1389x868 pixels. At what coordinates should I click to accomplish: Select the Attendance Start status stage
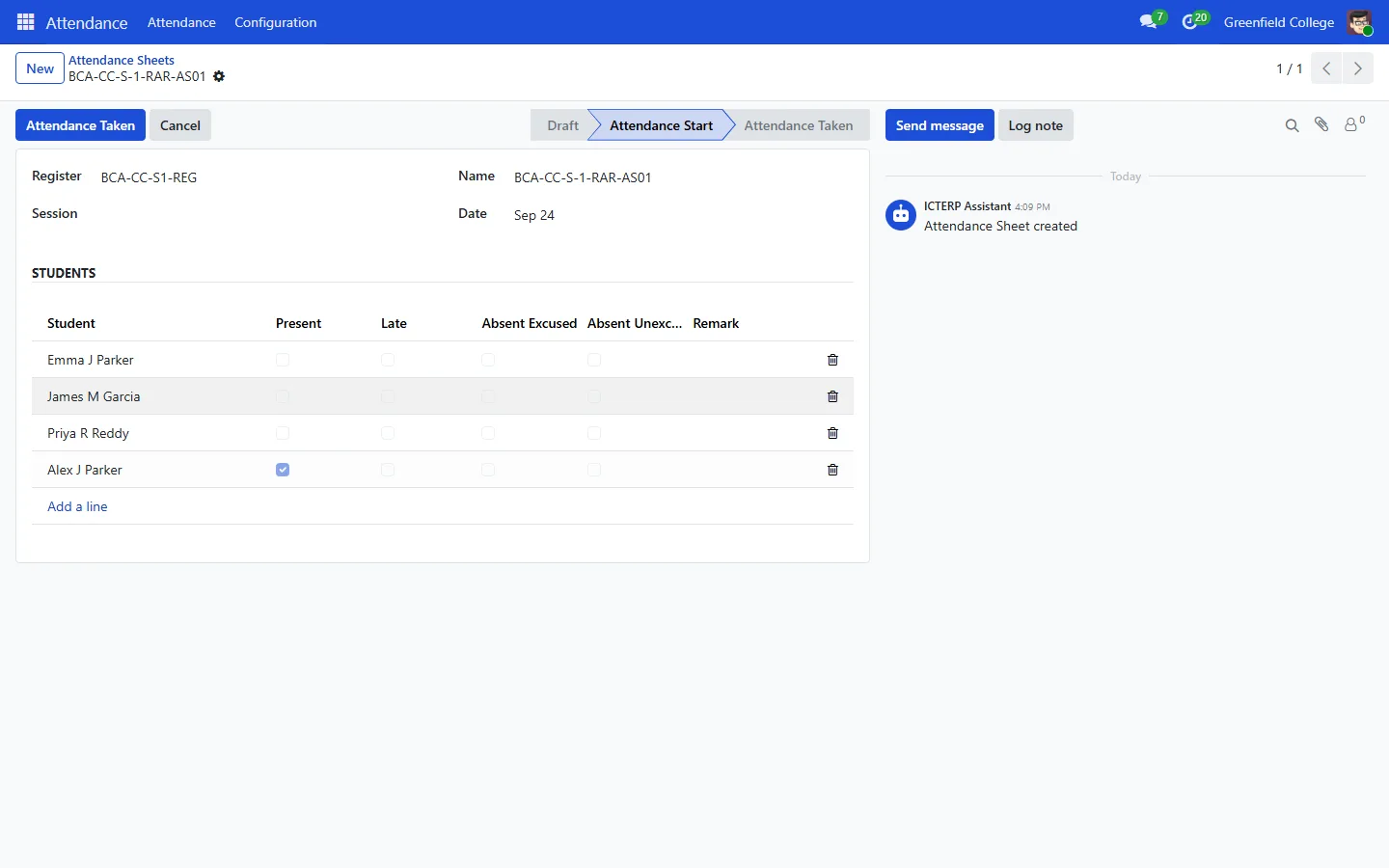point(661,125)
